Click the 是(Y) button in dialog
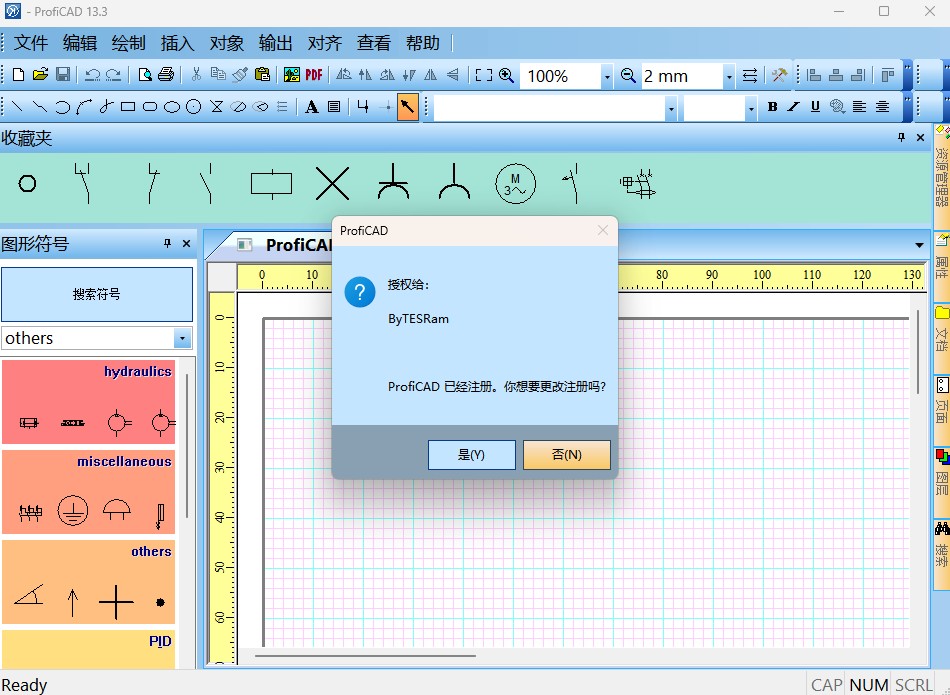 tap(471, 454)
